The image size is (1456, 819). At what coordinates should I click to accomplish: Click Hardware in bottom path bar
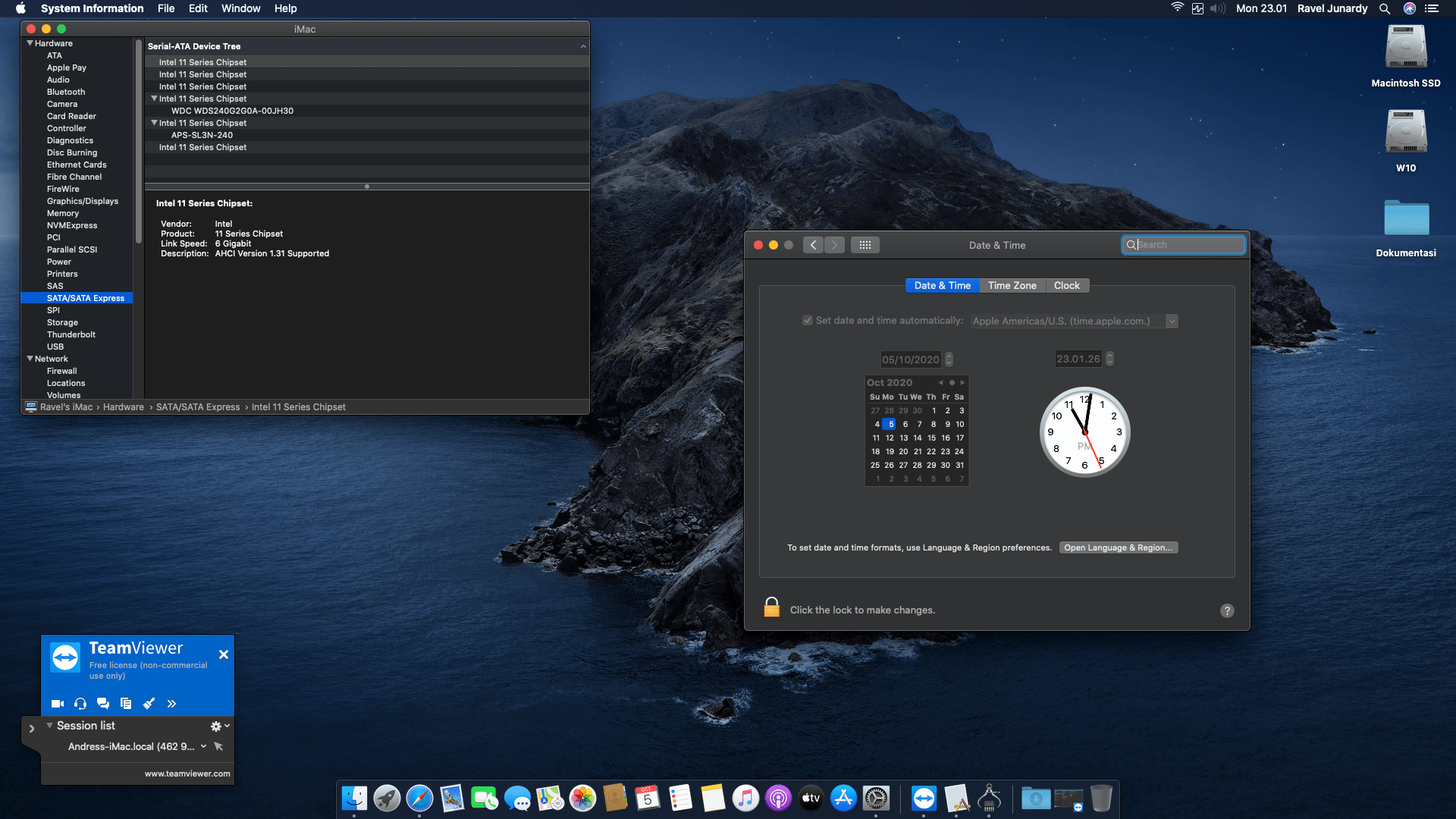(x=123, y=407)
